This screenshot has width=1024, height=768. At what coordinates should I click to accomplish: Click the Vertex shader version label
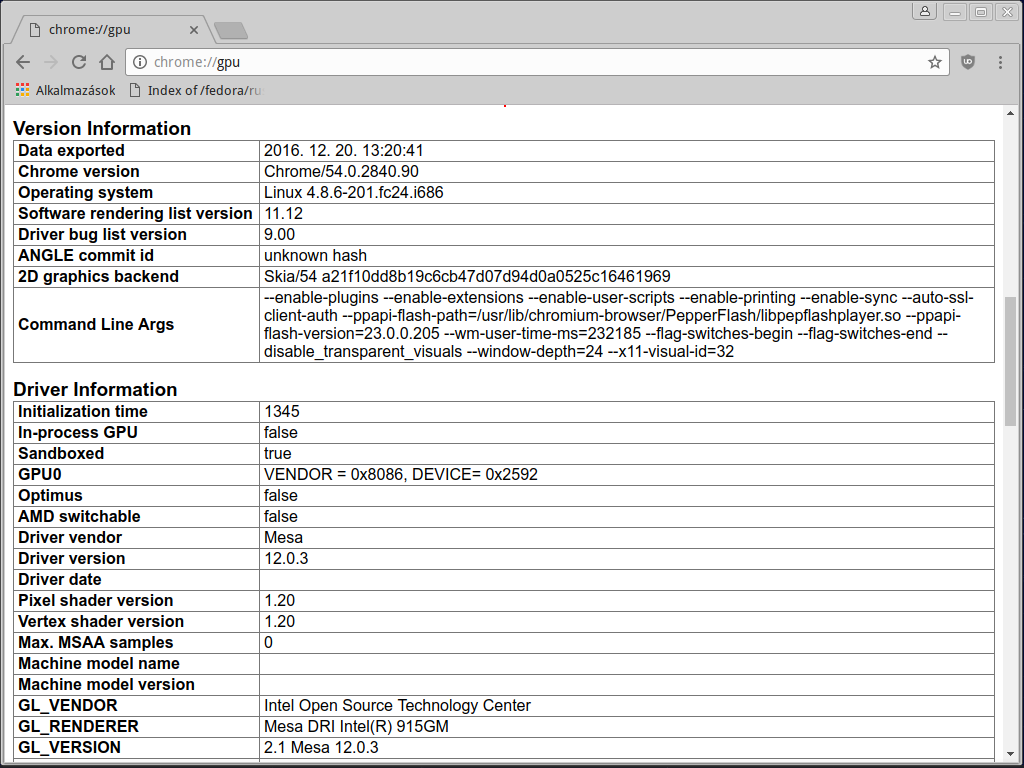click(x=101, y=621)
